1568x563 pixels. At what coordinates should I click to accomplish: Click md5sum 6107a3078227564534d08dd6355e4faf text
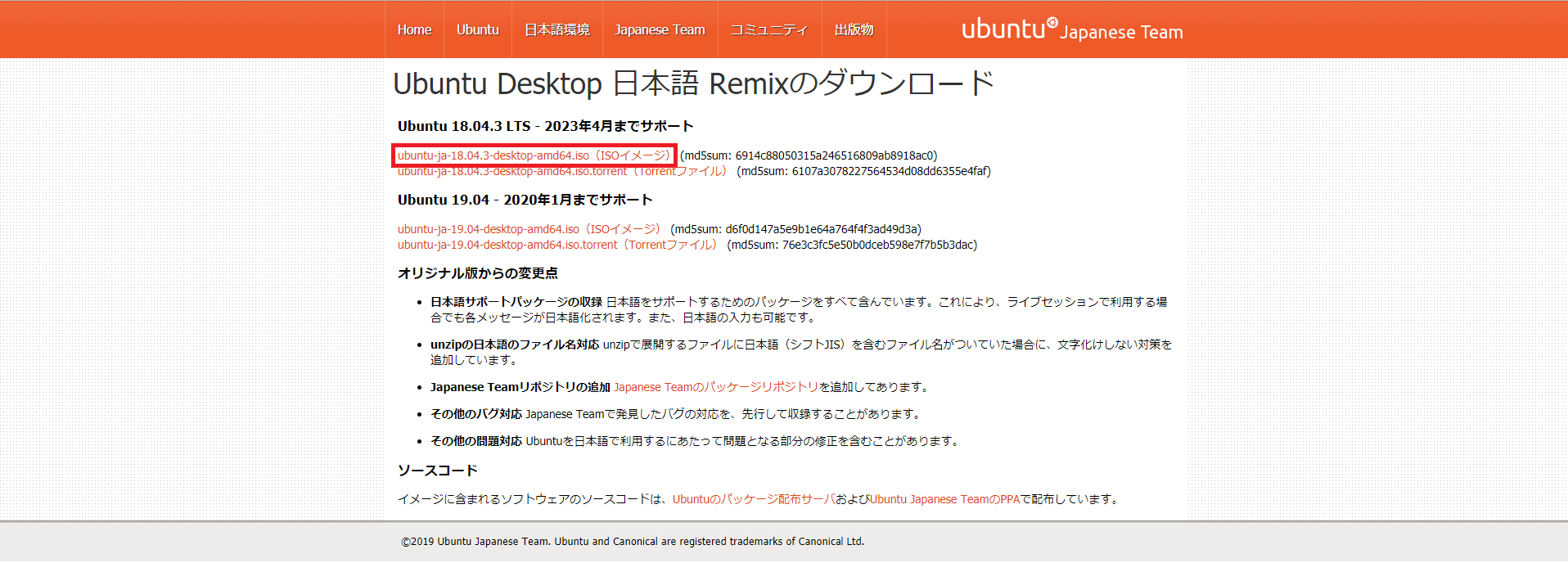pos(863,172)
